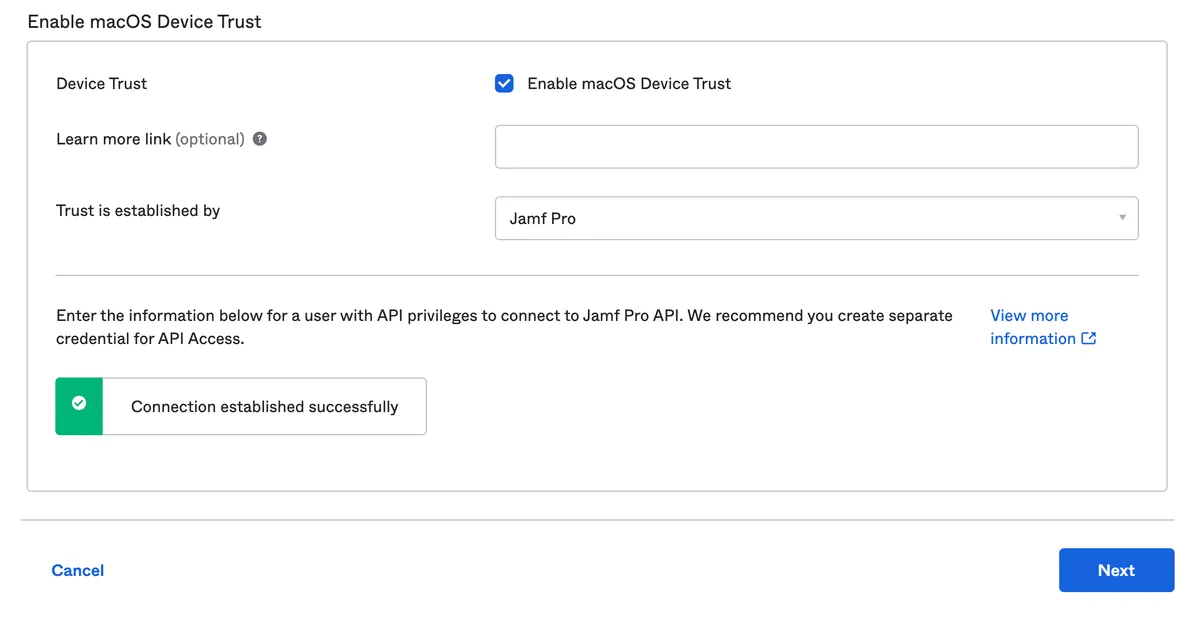The image size is (1200, 620).
Task: Click the "Device Trust" field label
Action: 102,84
